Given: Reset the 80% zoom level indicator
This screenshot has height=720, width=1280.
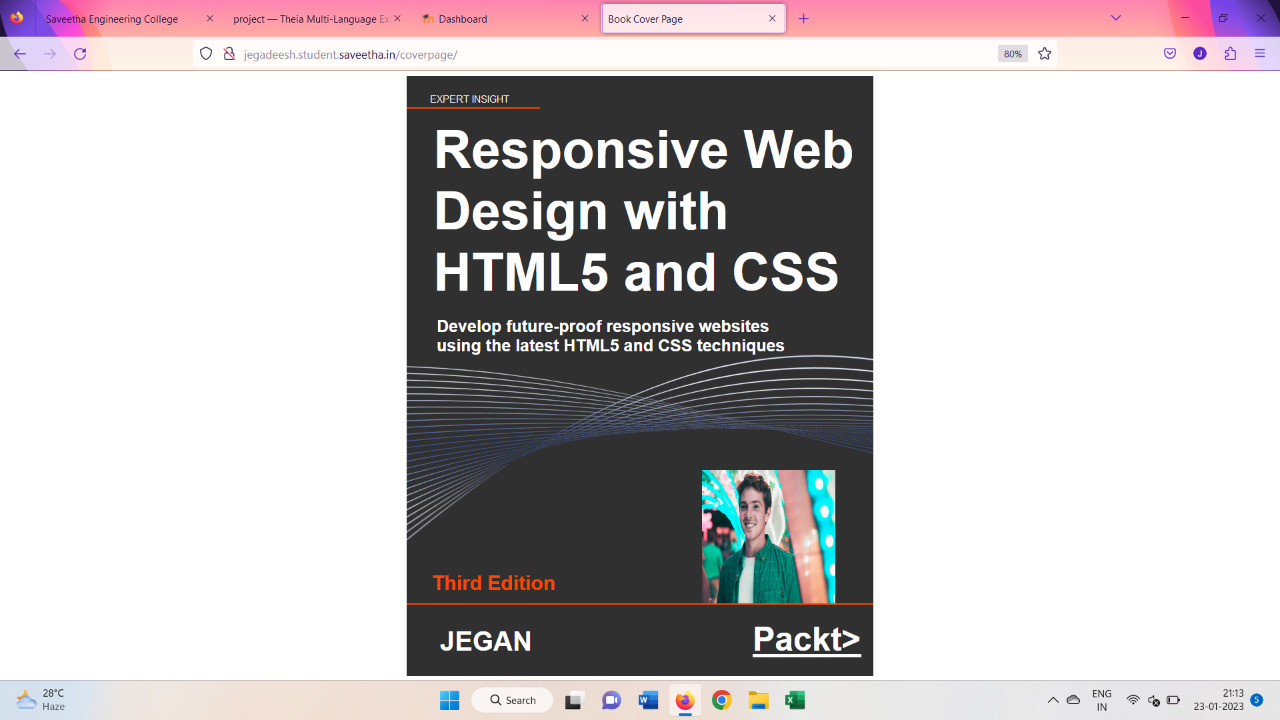Looking at the screenshot, I should click(x=1012, y=54).
